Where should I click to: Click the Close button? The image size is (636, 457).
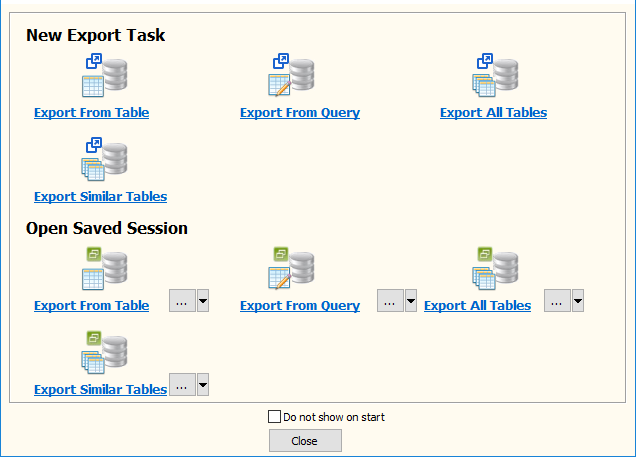(x=305, y=441)
